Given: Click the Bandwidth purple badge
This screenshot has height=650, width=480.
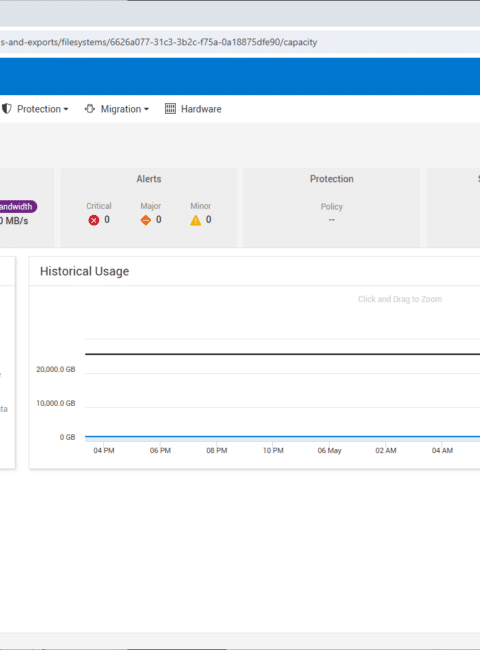Looking at the screenshot, I should click(x=18, y=206).
